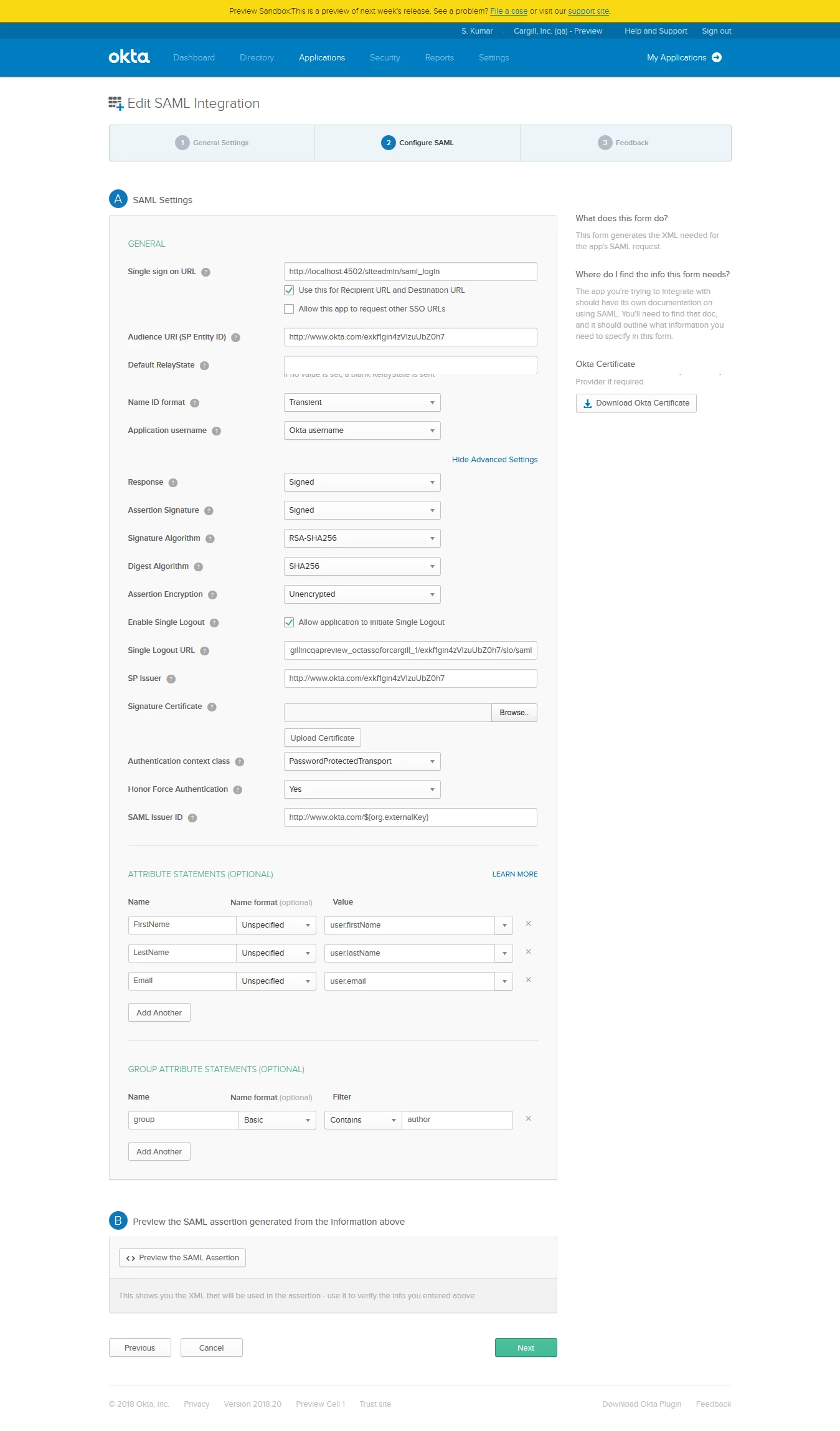840x1431 pixels.
Task: Click LEARN MORE link for attribute statements
Action: coord(515,875)
